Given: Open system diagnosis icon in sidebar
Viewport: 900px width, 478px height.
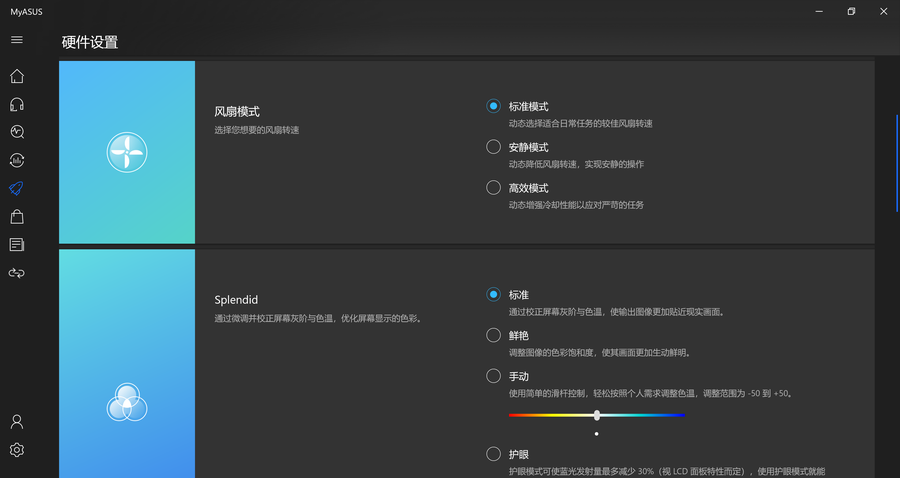Looking at the screenshot, I should (16, 132).
